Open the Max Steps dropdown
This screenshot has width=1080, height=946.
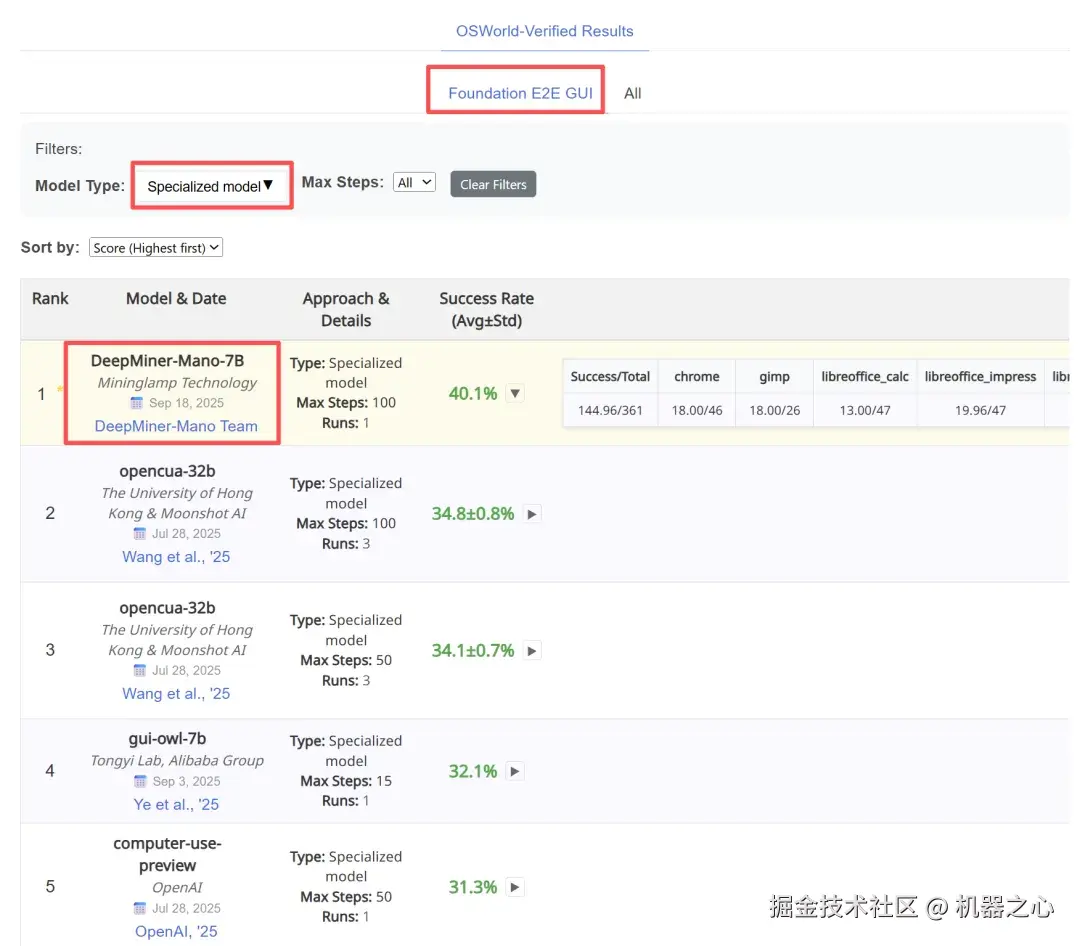pyautogui.click(x=414, y=183)
